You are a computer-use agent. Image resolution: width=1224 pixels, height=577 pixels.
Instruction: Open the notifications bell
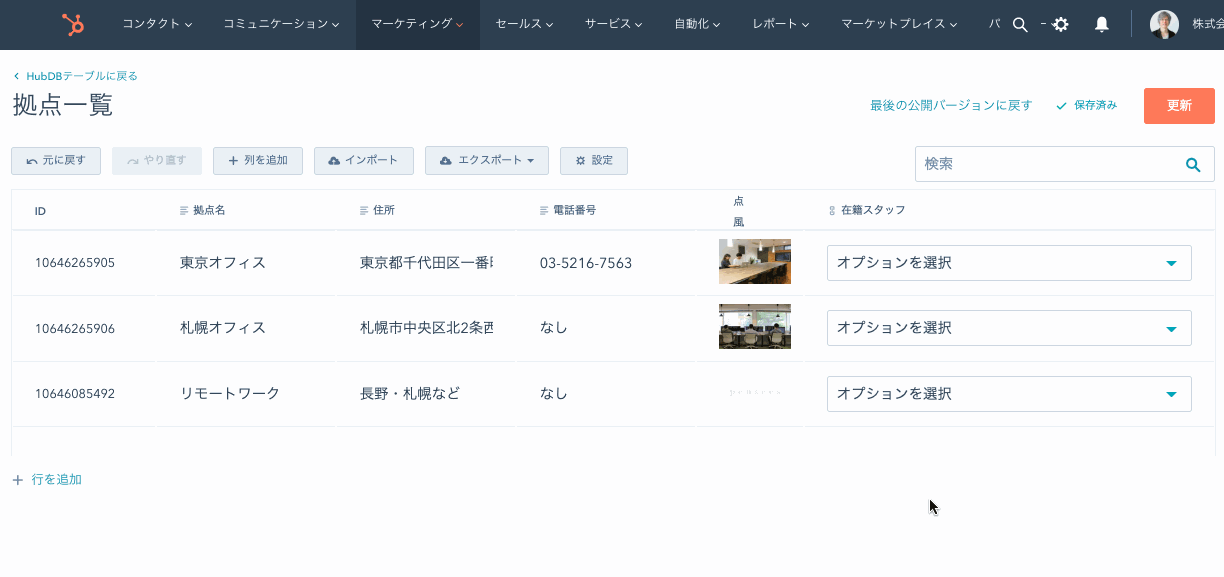(1101, 25)
